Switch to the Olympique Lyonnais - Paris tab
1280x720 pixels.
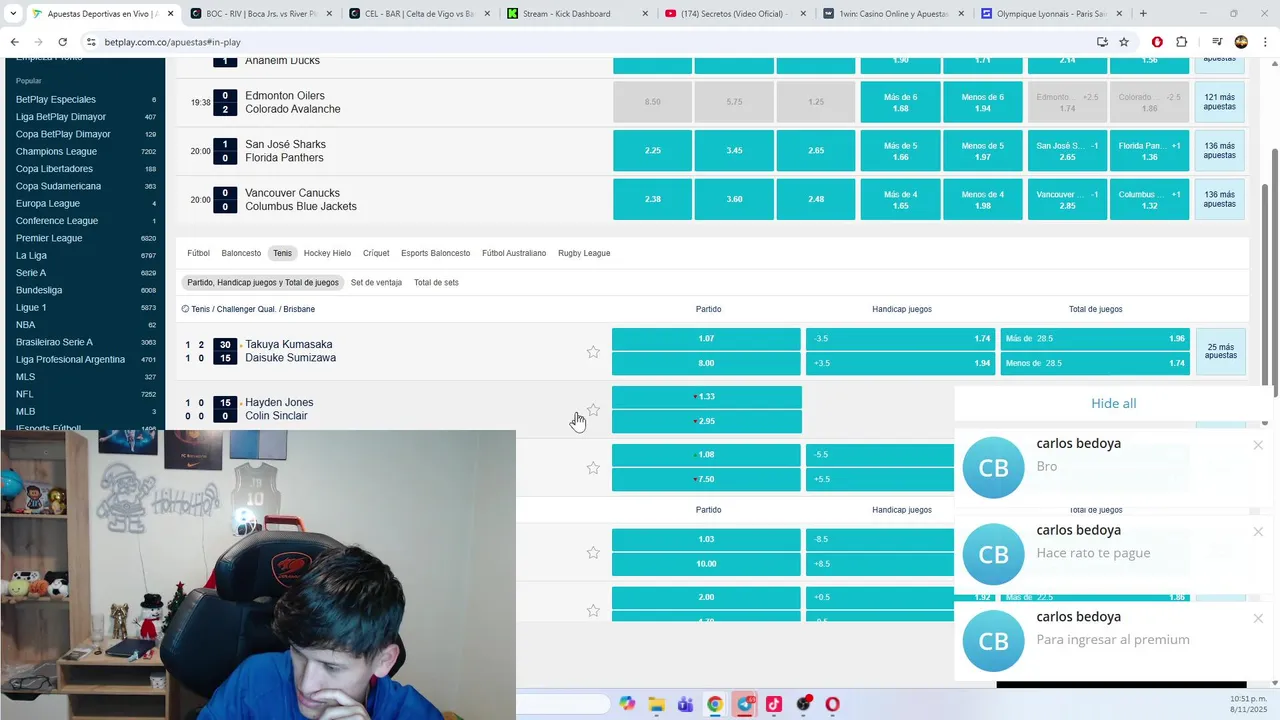[x=1051, y=14]
